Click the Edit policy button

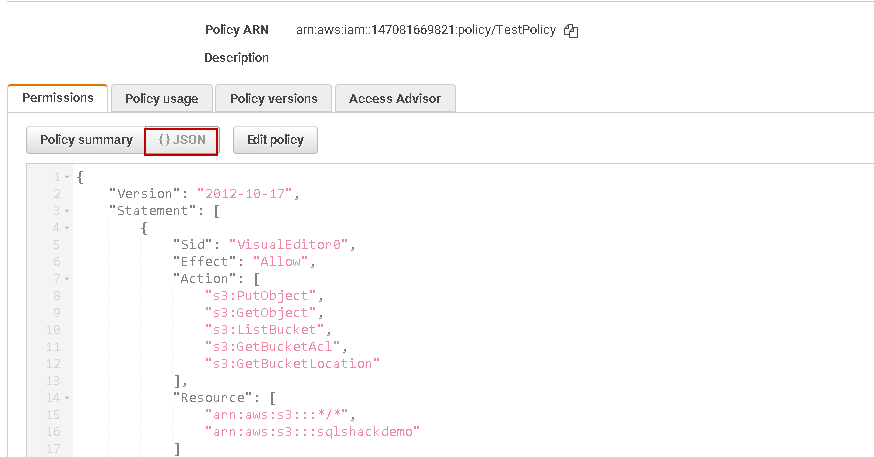[x=275, y=140]
